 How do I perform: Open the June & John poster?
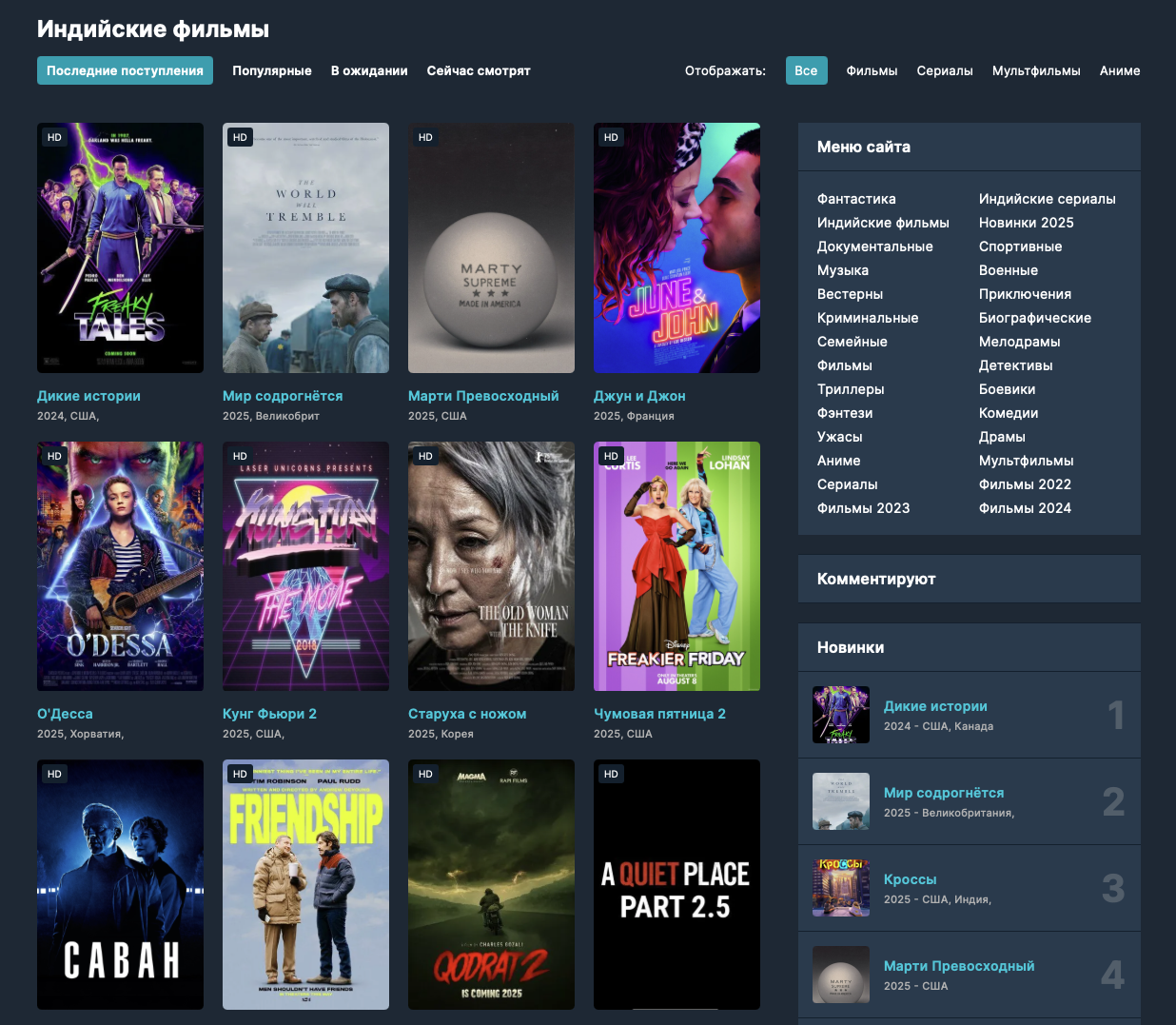676,247
